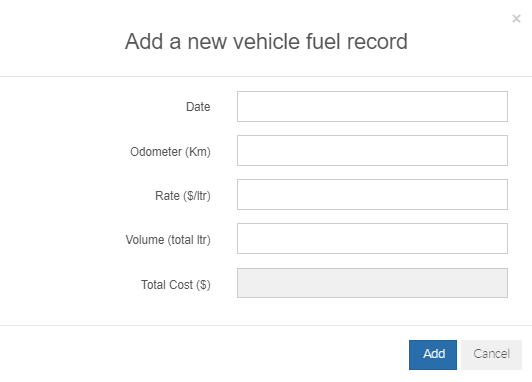Click the Total Cost ($) label

pyautogui.click(x=176, y=285)
